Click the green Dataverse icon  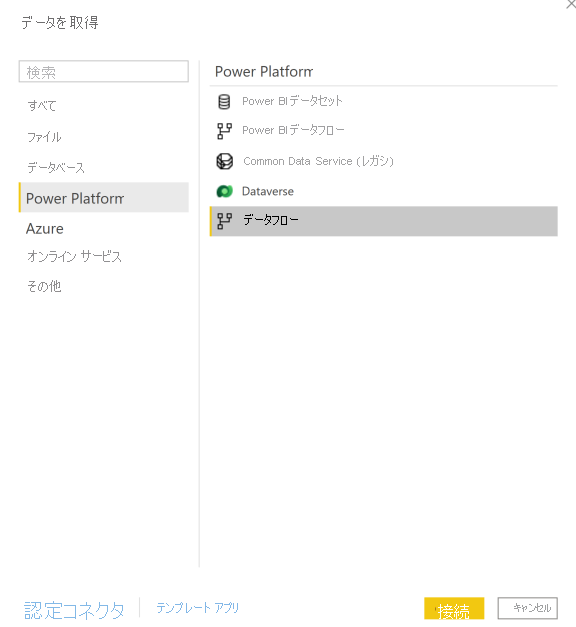(224, 192)
